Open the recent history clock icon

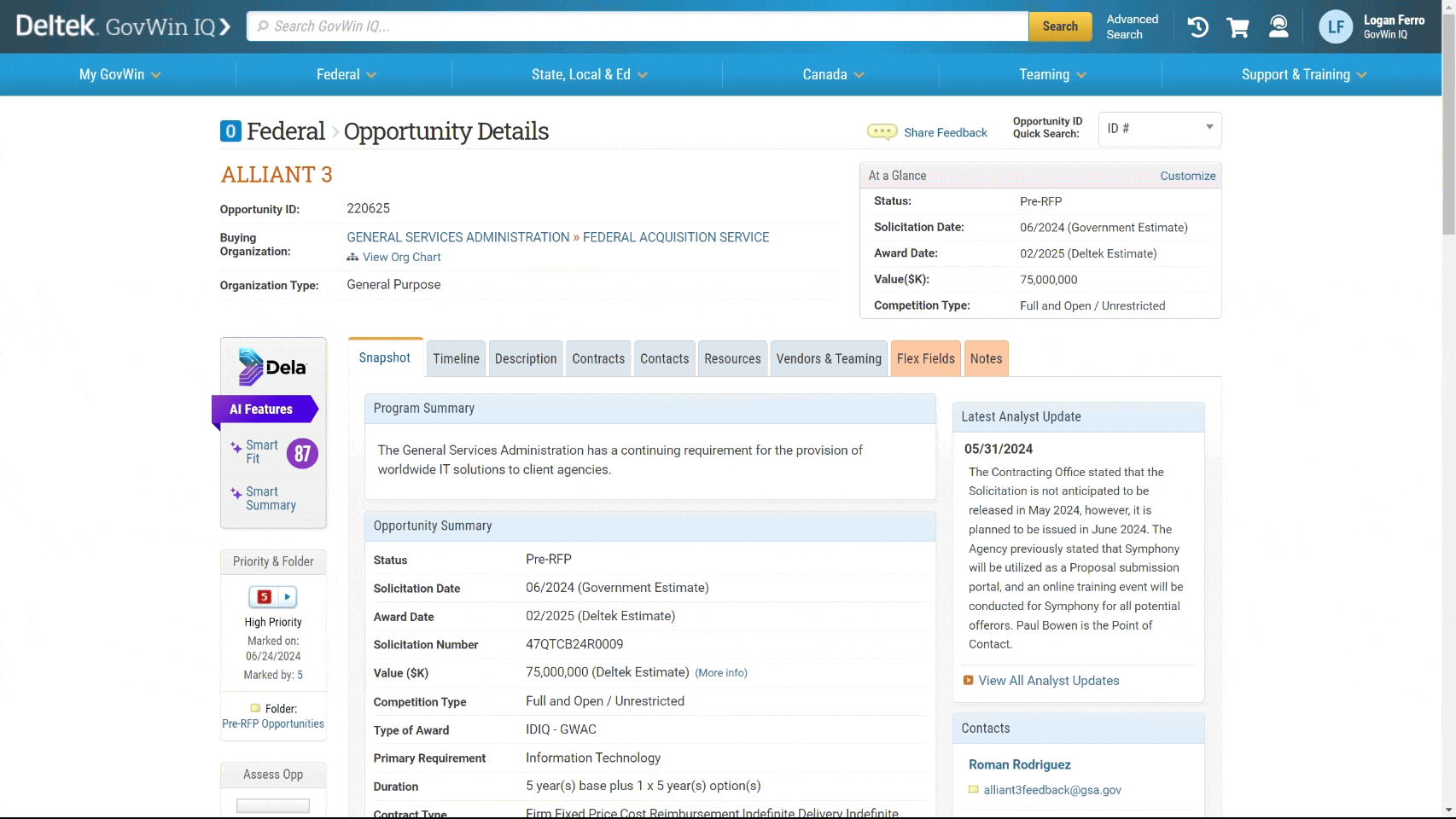click(x=1197, y=27)
